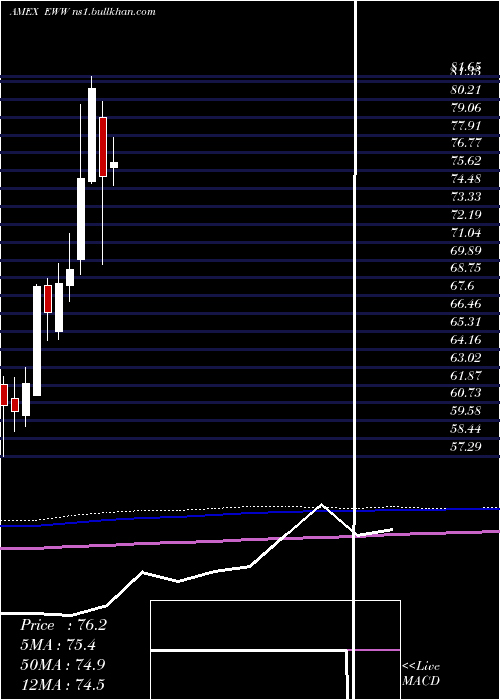Click the 59.58 price axis label
The height and width of the screenshot is (700, 500).
pyautogui.click(x=466, y=411)
